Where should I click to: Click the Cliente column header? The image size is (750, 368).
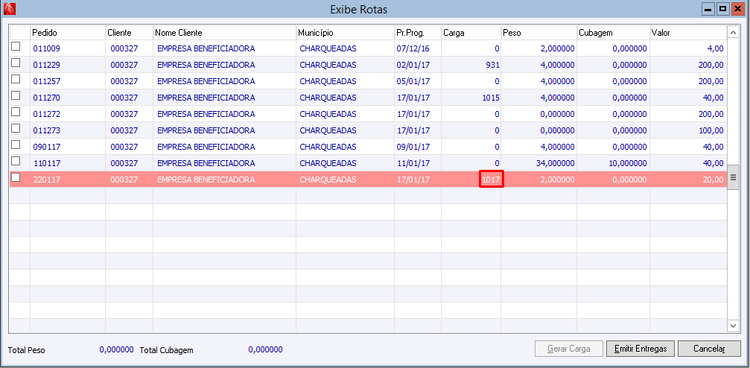click(x=129, y=33)
